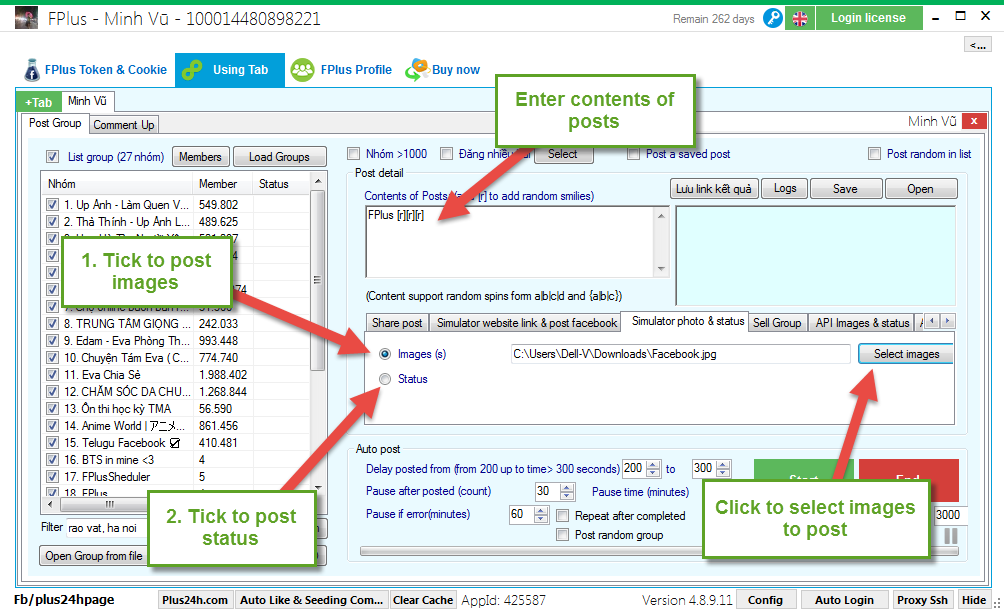The image size is (1004, 612).
Task: Click the Select images button
Action: click(x=906, y=354)
